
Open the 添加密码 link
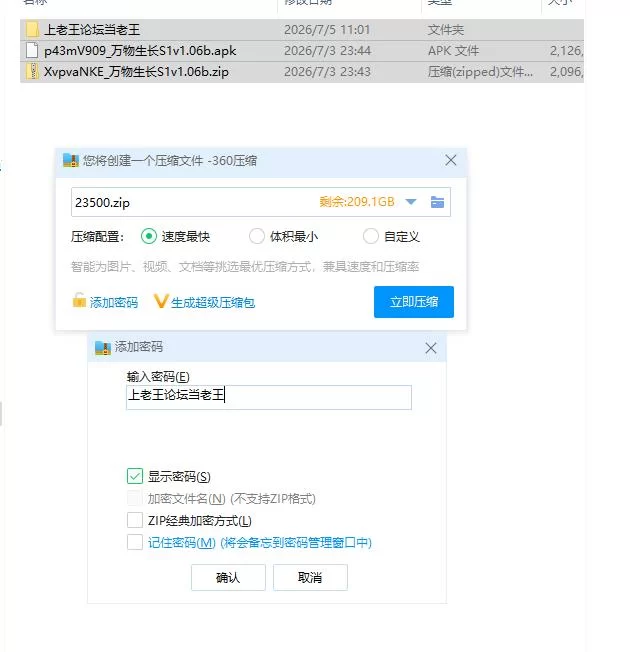click(x=114, y=302)
